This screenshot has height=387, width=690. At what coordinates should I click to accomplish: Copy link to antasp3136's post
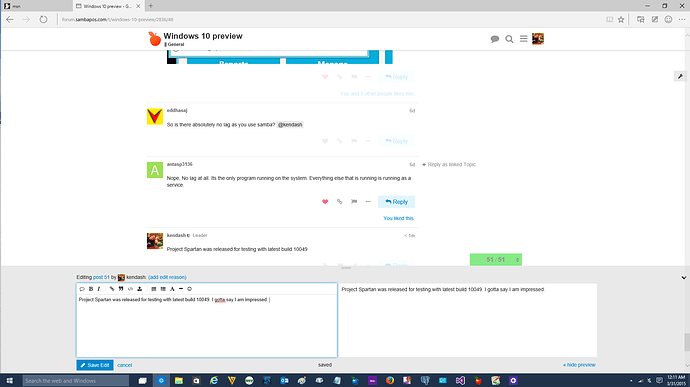click(x=339, y=202)
